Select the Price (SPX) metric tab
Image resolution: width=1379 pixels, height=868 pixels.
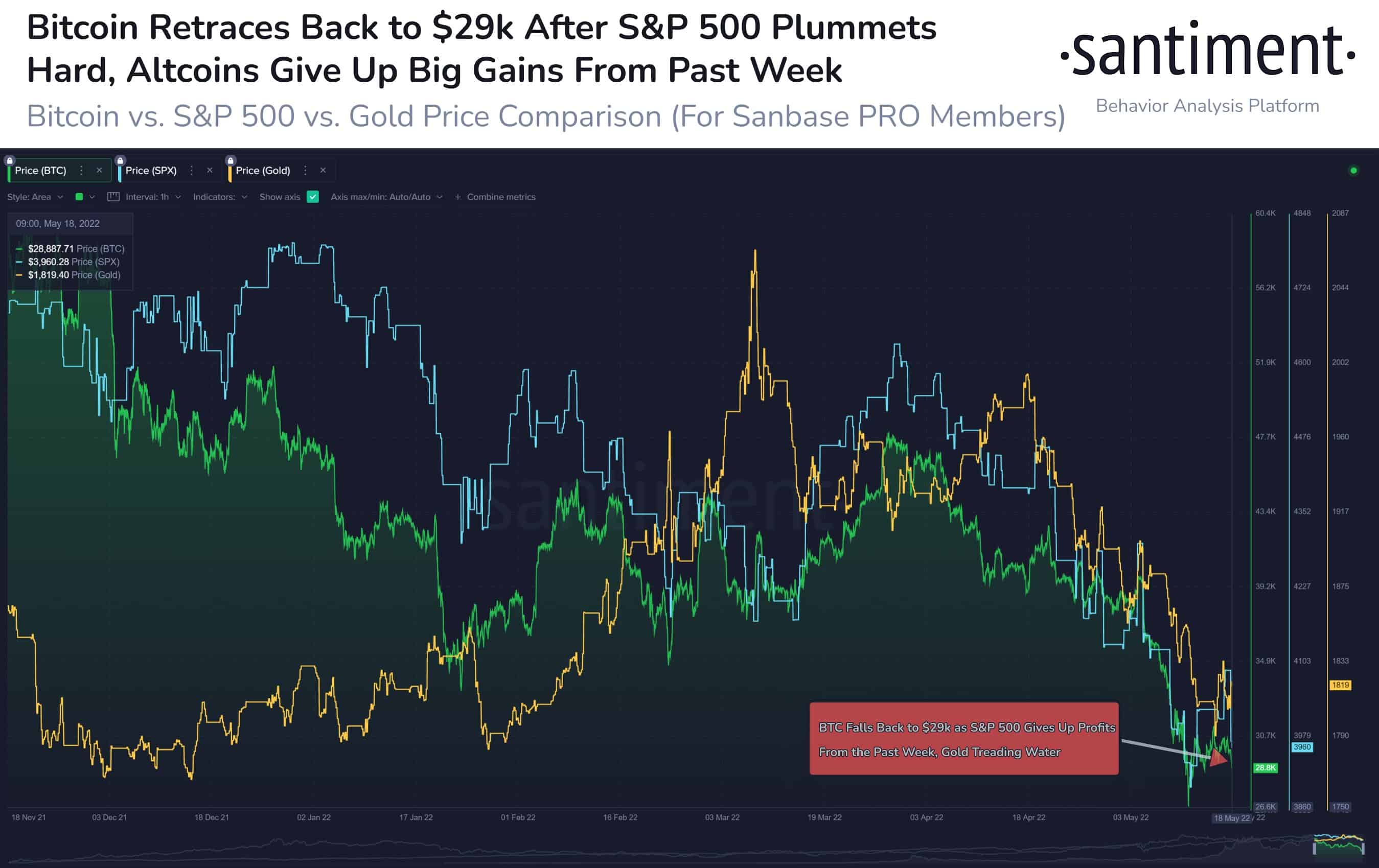pos(151,170)
